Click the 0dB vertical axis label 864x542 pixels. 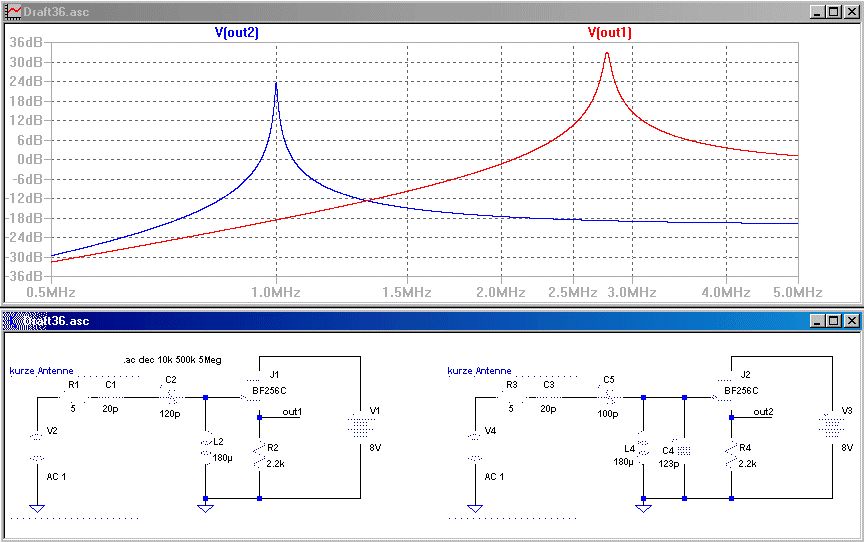pos(30,159)
